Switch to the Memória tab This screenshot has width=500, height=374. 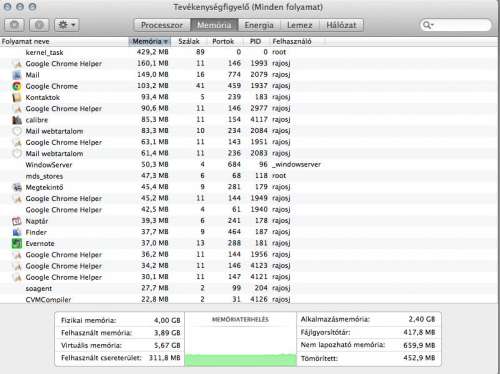214,25
